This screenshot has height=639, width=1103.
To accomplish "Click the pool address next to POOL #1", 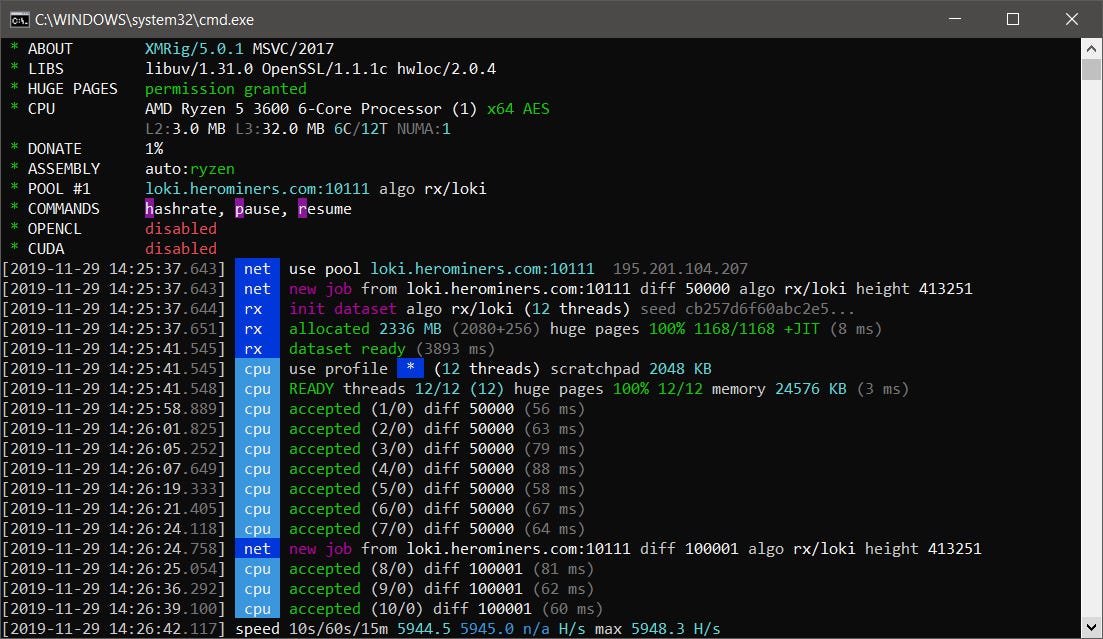I will click(x=257, y=189).
